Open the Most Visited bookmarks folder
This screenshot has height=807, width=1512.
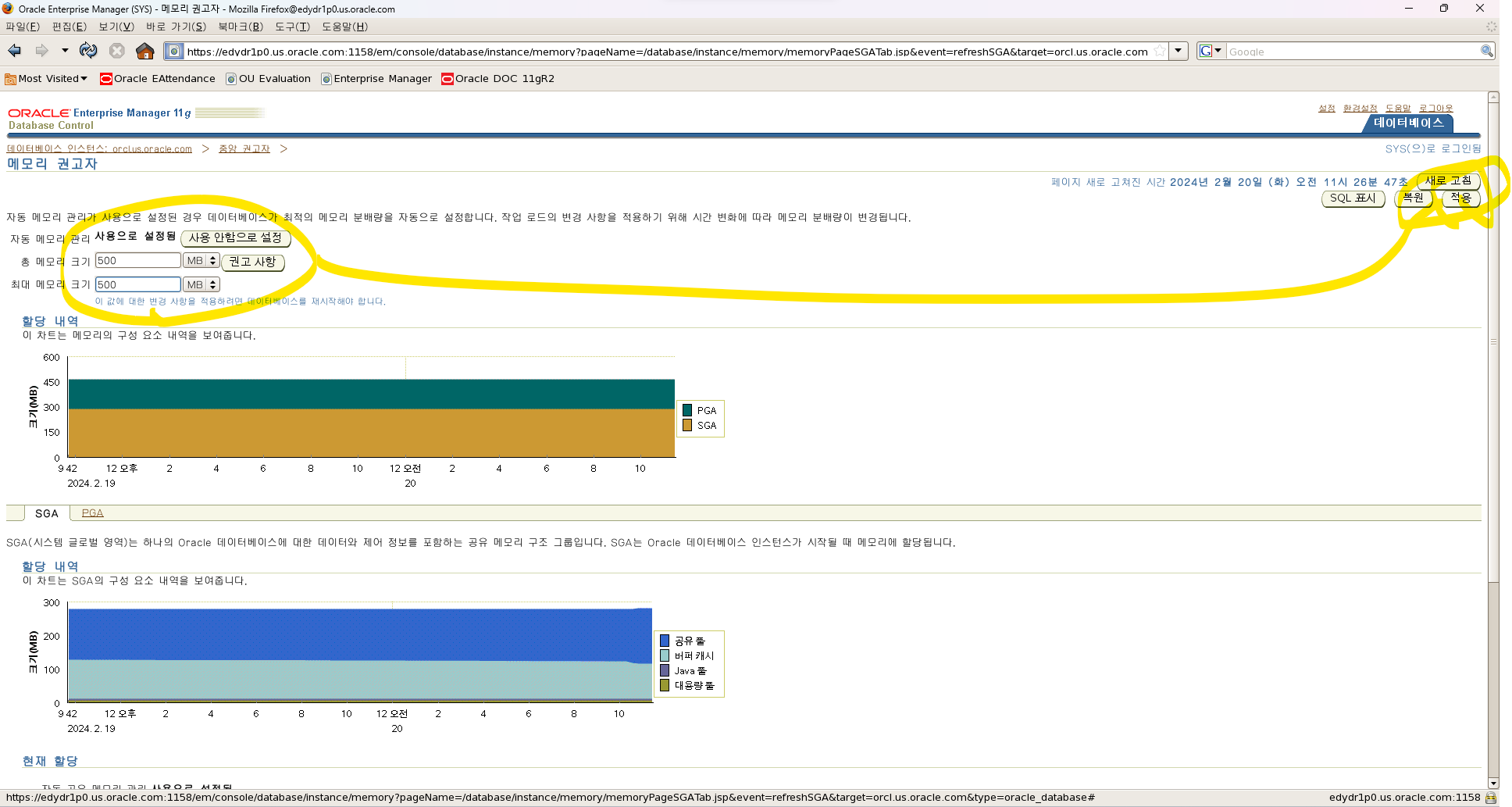(46, 79)
